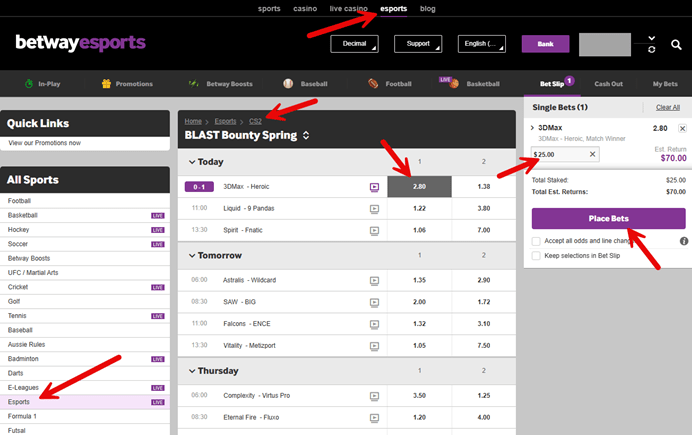Click the Baseball icon in the sports bar
The height and width of the screenshot is (435, 692).
tap(288, 85)
